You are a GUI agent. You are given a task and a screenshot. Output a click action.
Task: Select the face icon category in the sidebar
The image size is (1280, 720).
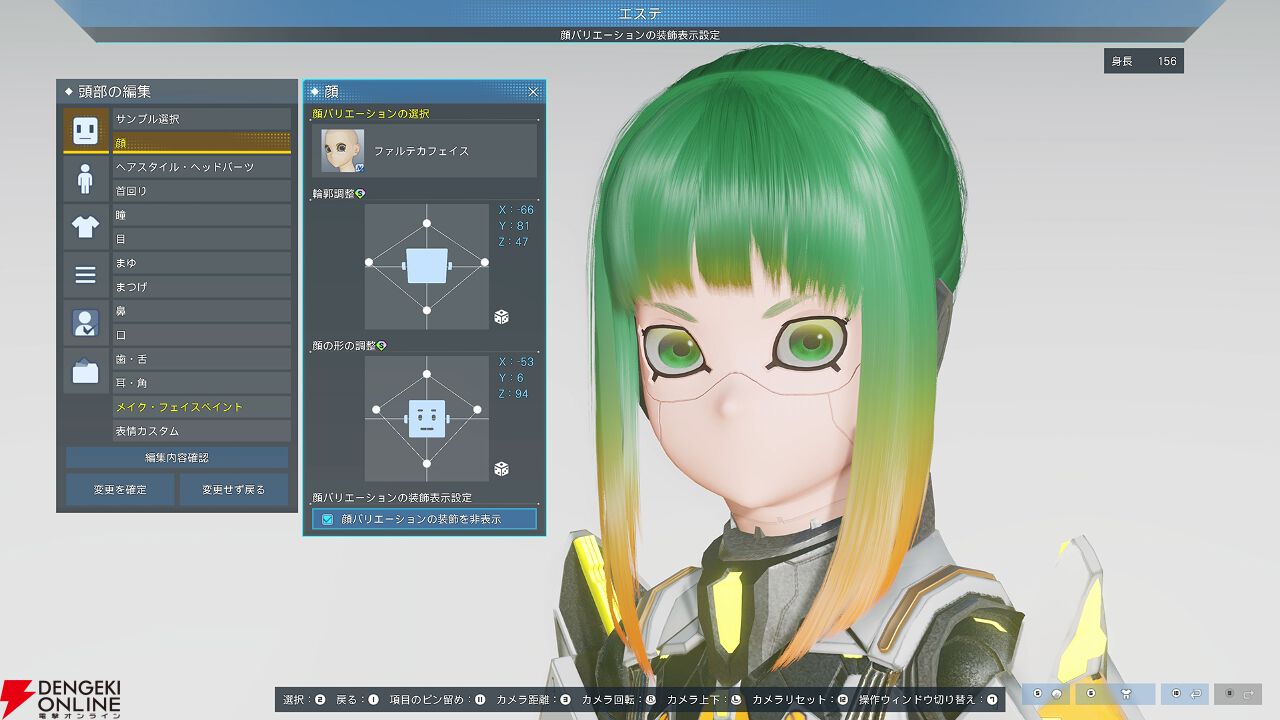pyautogui.click(x=85, y=130)
